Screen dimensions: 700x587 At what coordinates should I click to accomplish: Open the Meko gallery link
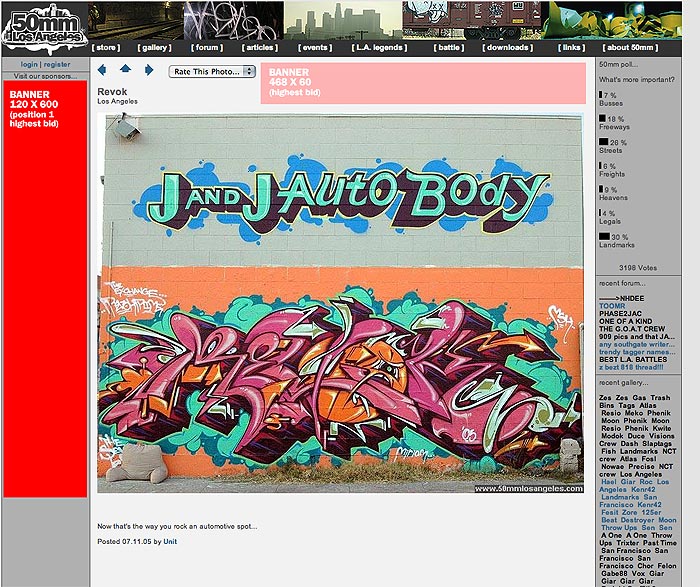[x=634, y=413]
